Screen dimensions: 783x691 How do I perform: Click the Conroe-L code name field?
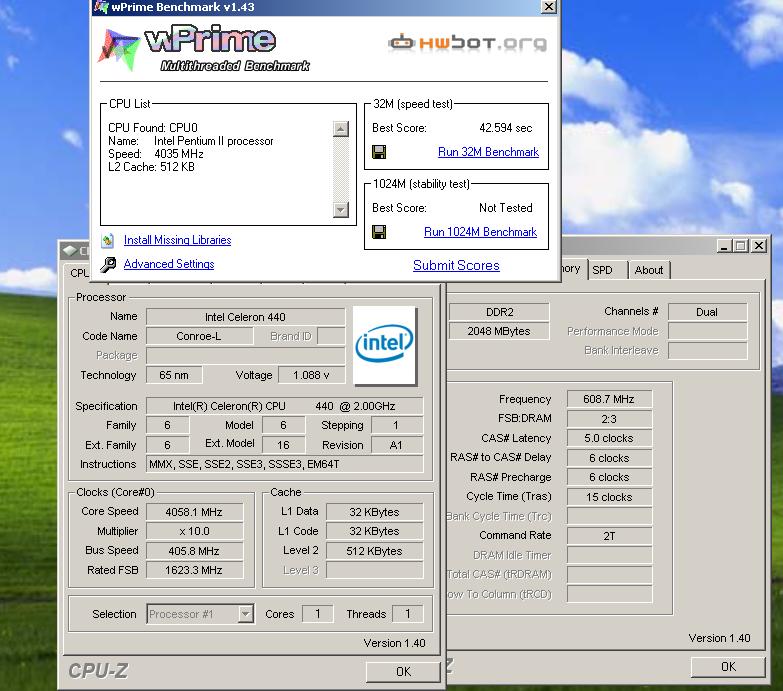[199, 336]
